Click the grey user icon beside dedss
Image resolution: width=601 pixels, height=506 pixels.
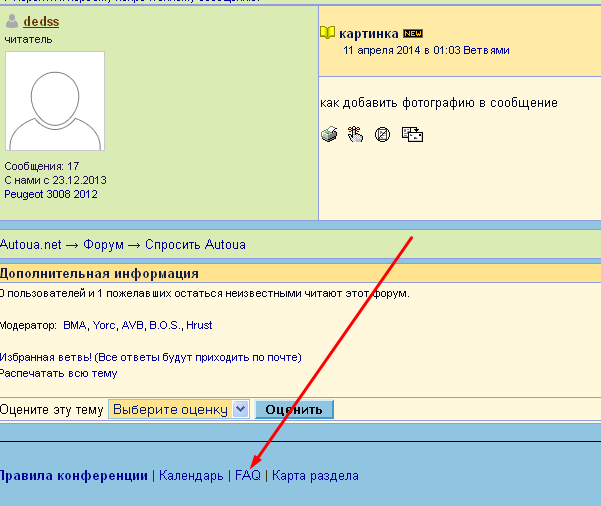pyautogui.click(x=11, y=21)
